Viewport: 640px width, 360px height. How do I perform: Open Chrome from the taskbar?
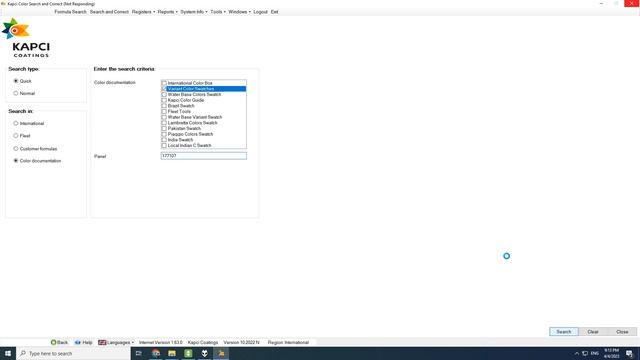156,353
